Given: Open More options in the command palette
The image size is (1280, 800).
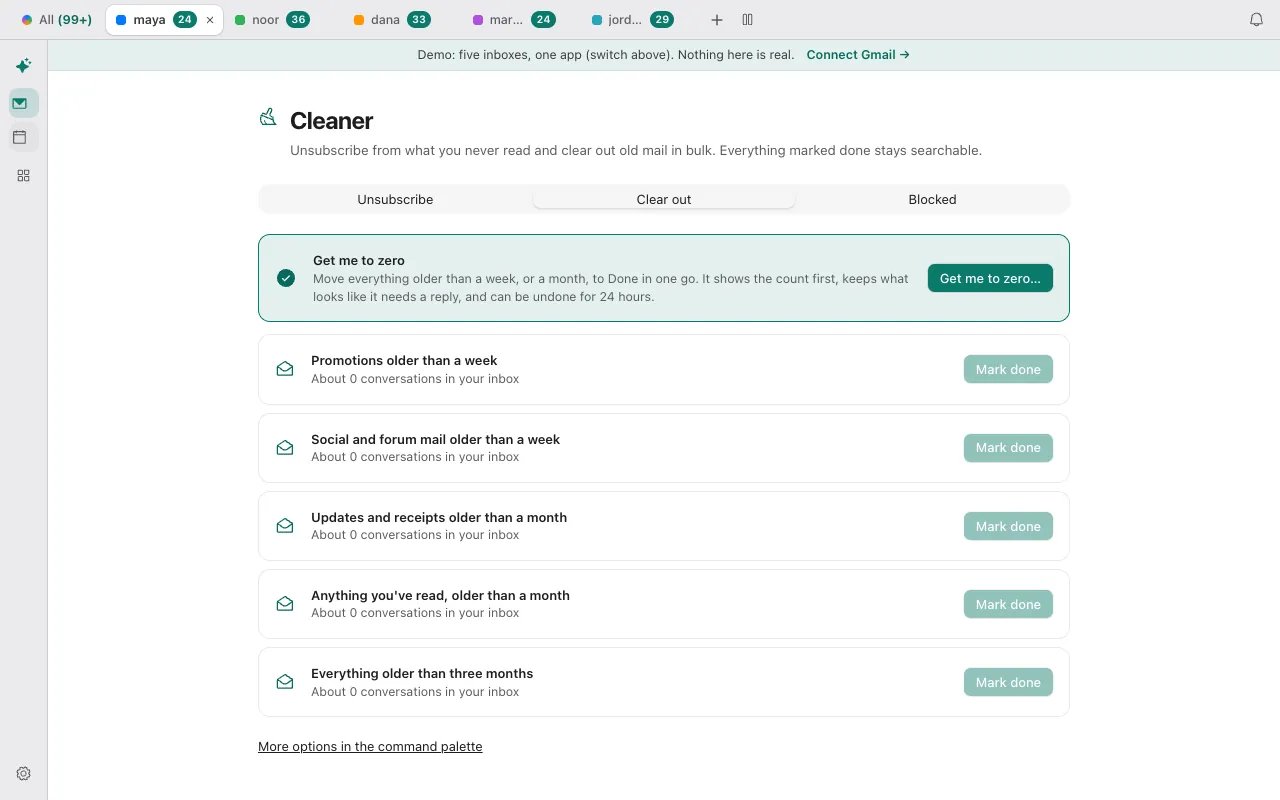Looking at the screenshot, I should [370, 747].
